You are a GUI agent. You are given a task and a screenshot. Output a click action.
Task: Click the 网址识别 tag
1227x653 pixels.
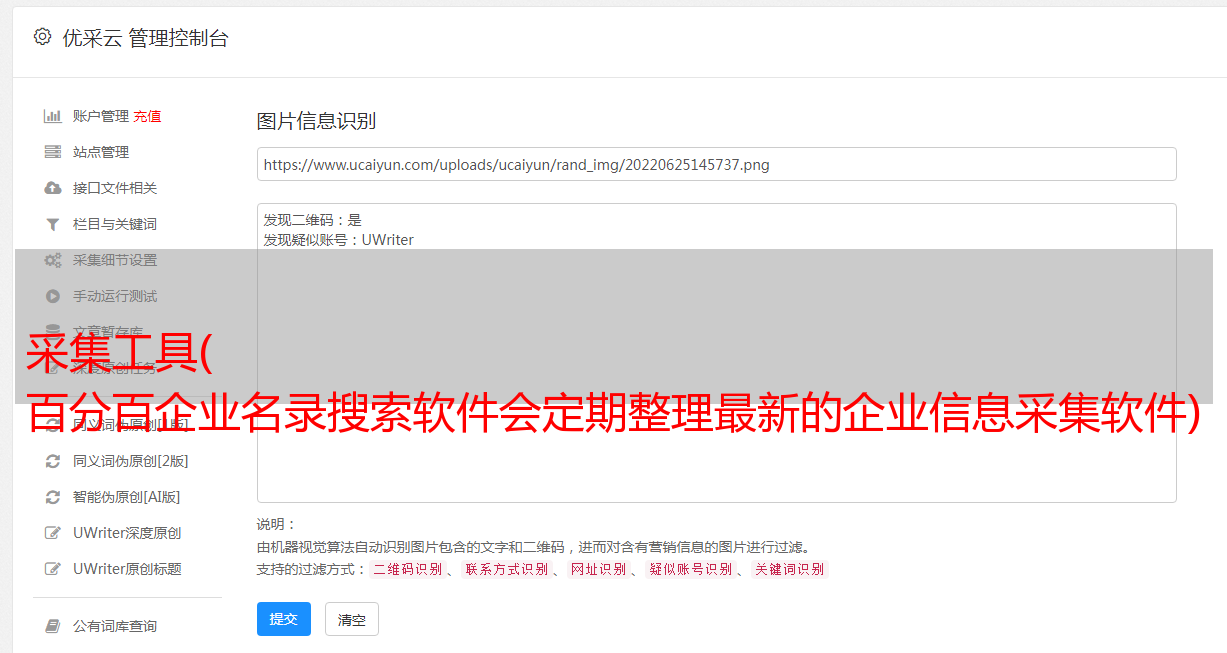click(x=598, y=569)
